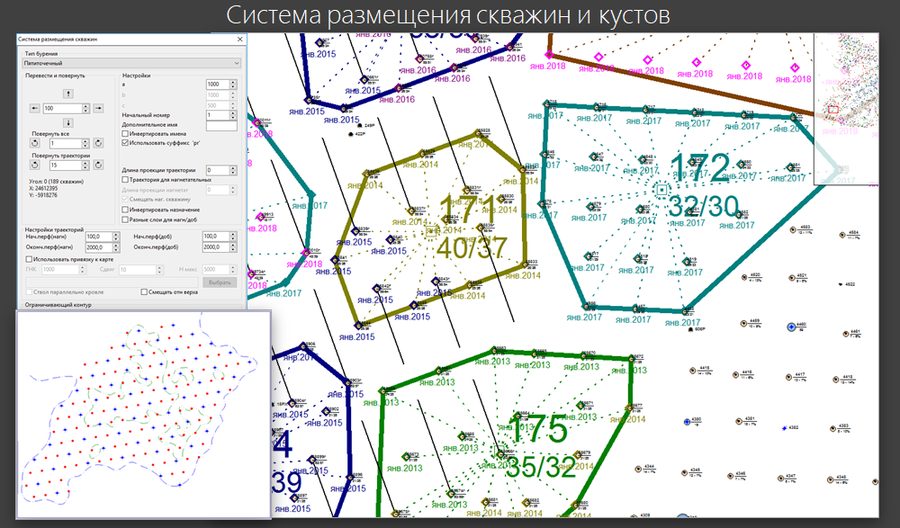
Task: Toggle Инвертировать назначение checkbox
Action: tap(126, 210)
